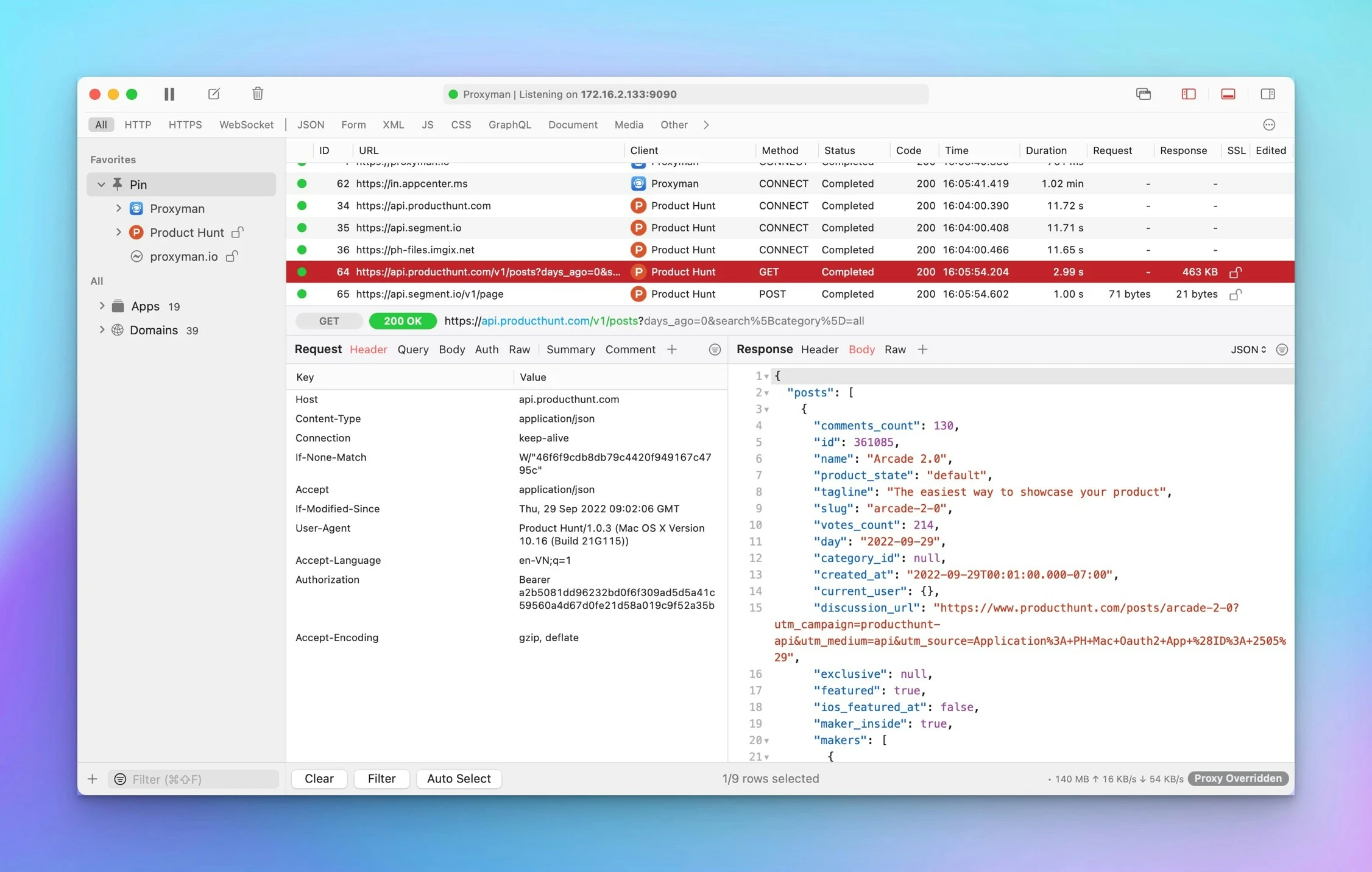The width and height of the screenshot is (1372, 872).
Task: Click the horizontal split layout icon
Action: pos(1228,94)
